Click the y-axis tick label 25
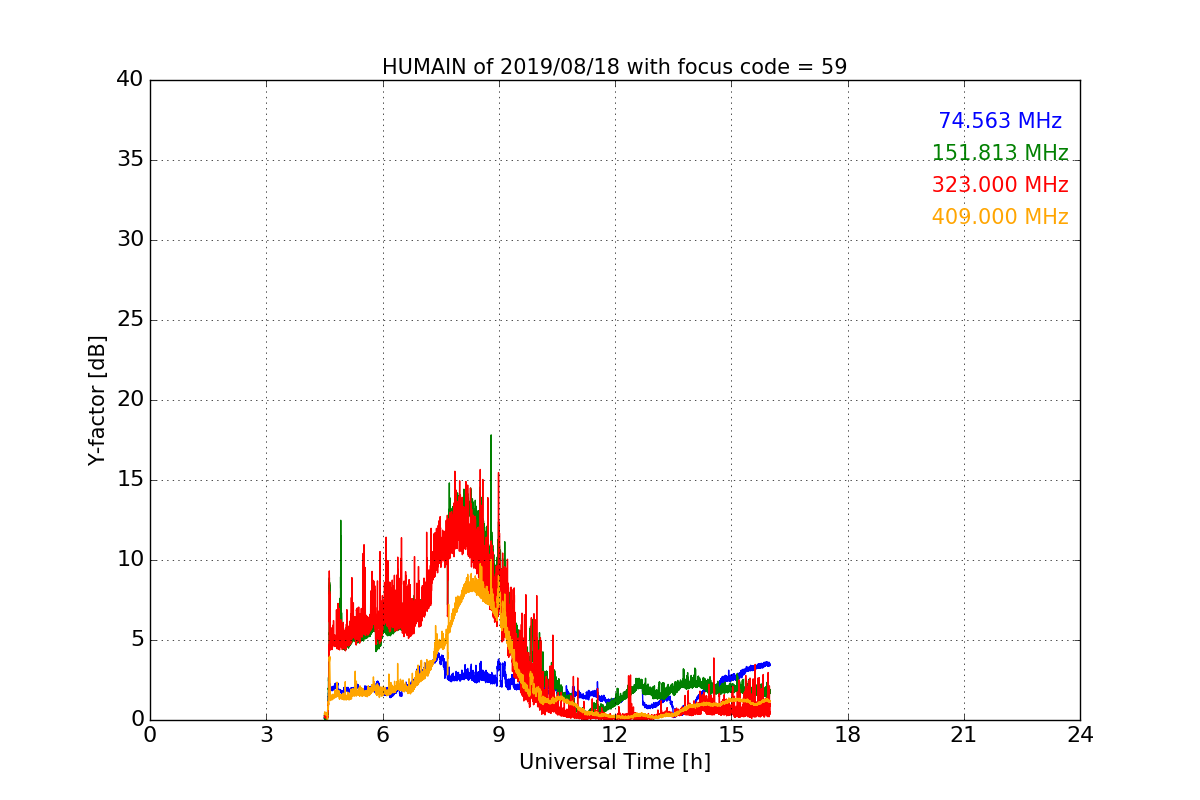 tap(130, 320)
